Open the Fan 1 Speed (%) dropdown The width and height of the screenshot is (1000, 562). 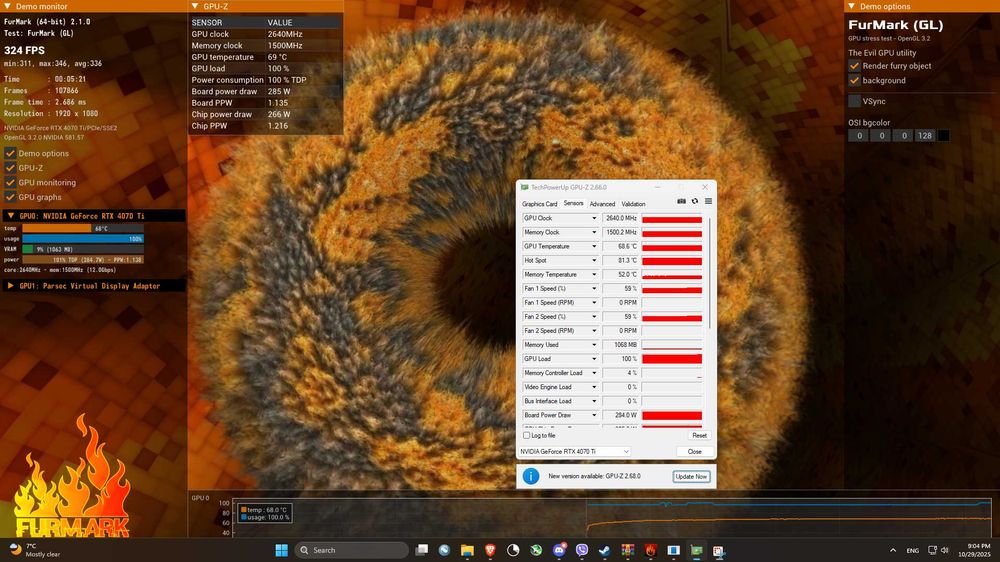594,288
